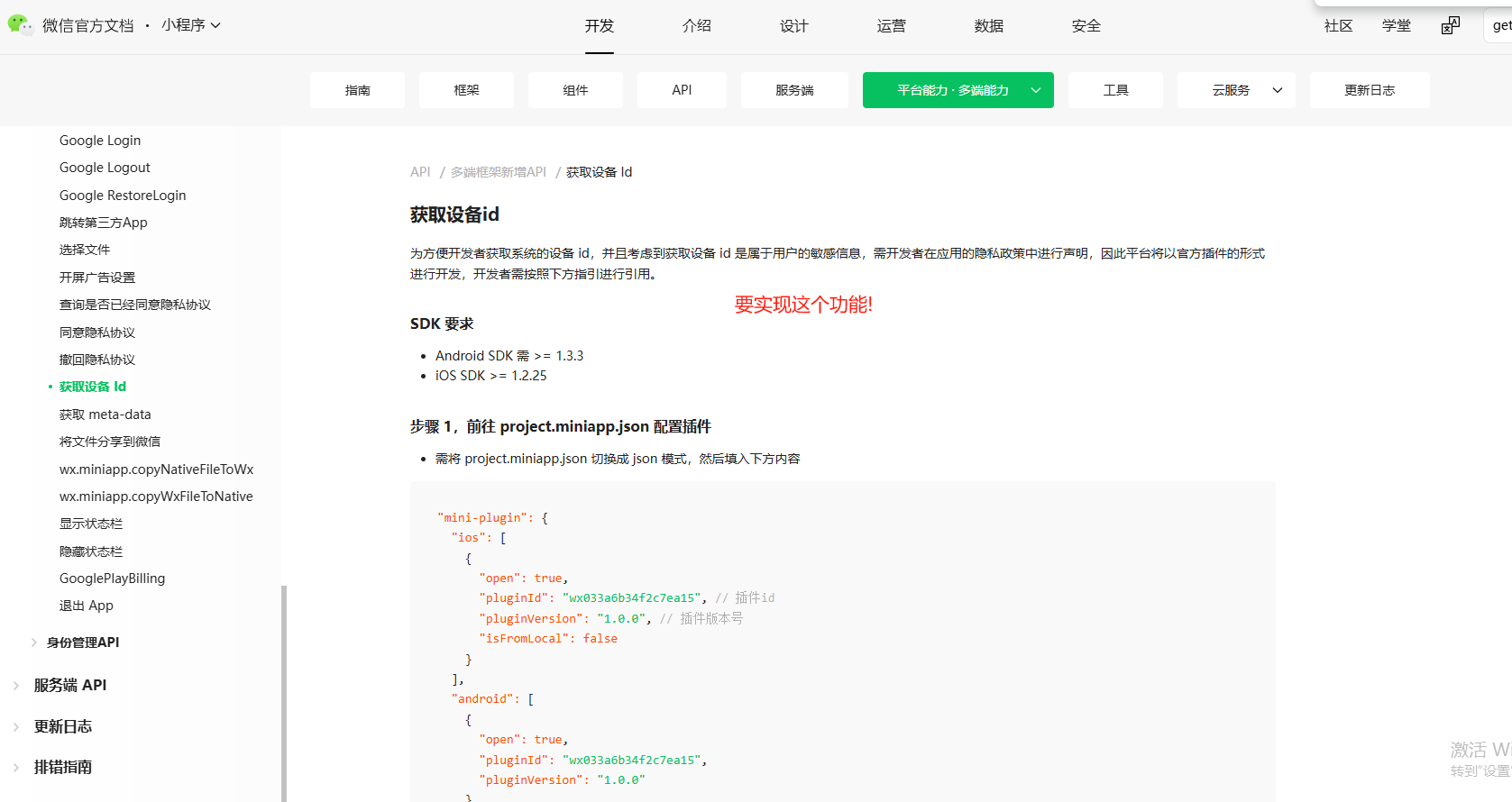
Task: Open 将文件分享到微信 in sidebar
Action: pos(110,442)
